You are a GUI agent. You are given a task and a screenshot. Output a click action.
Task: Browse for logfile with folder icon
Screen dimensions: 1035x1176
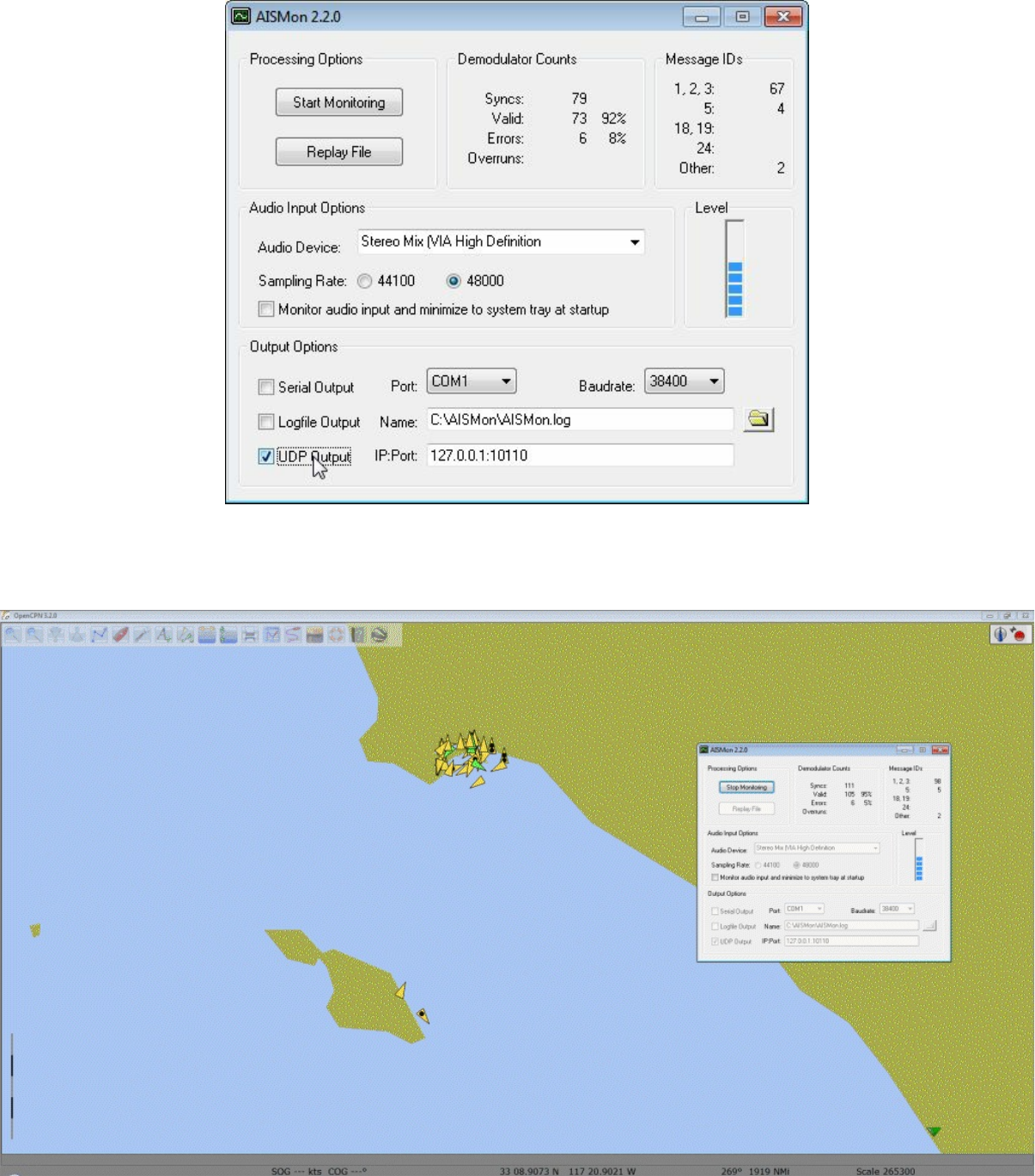click(x=758, y=419)
